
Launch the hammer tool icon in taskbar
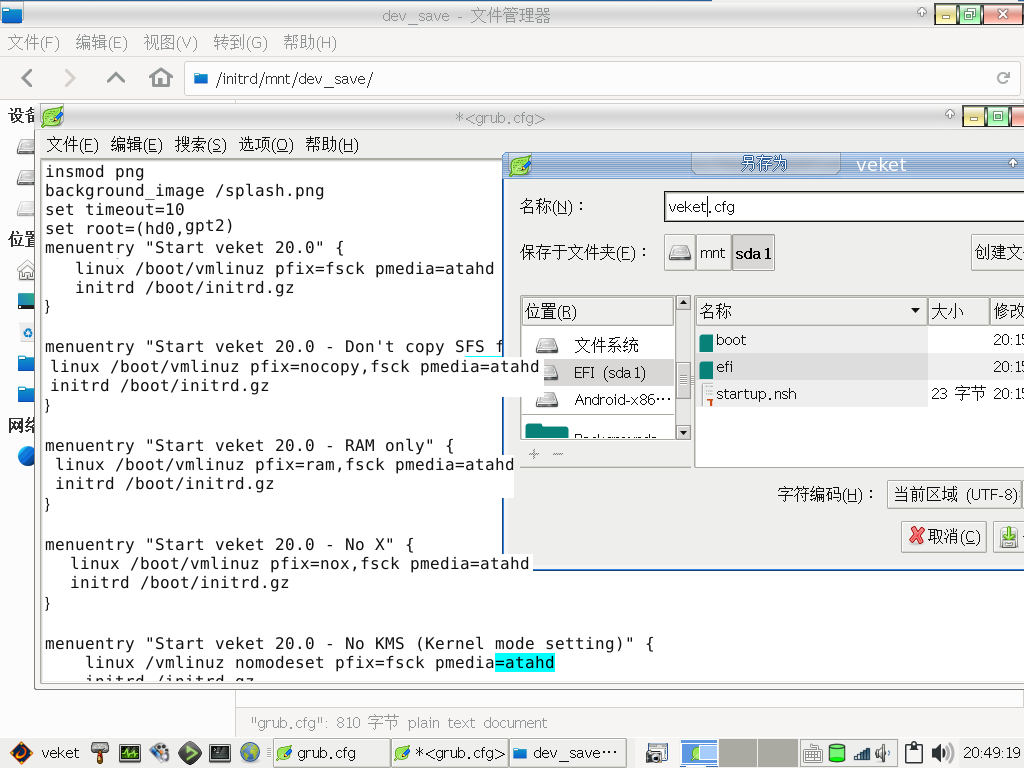click(x=99, y=753)
